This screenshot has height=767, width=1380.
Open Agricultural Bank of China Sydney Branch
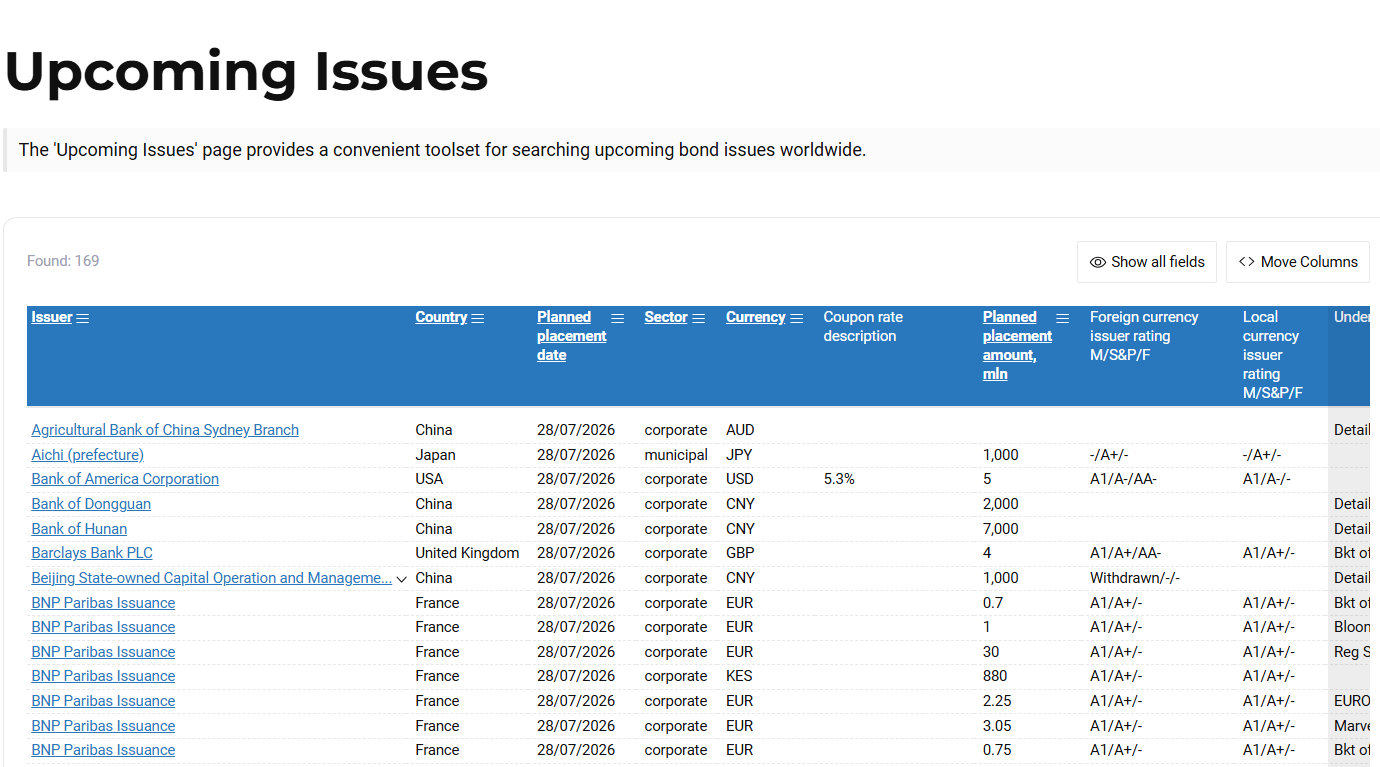[165, 430]
